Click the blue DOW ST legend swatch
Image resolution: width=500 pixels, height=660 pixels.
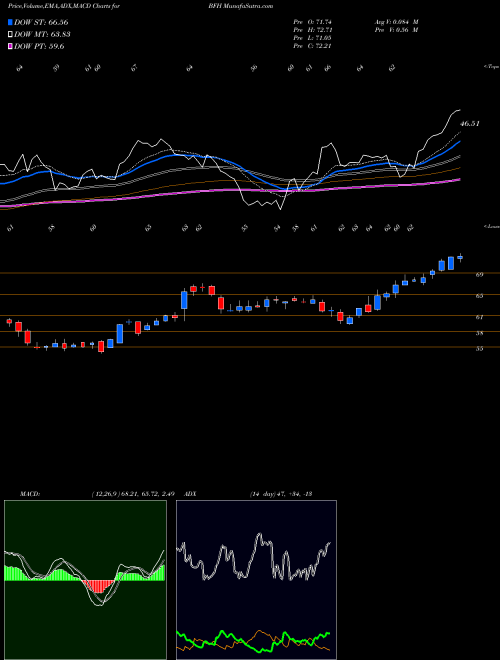pos(10,22)
